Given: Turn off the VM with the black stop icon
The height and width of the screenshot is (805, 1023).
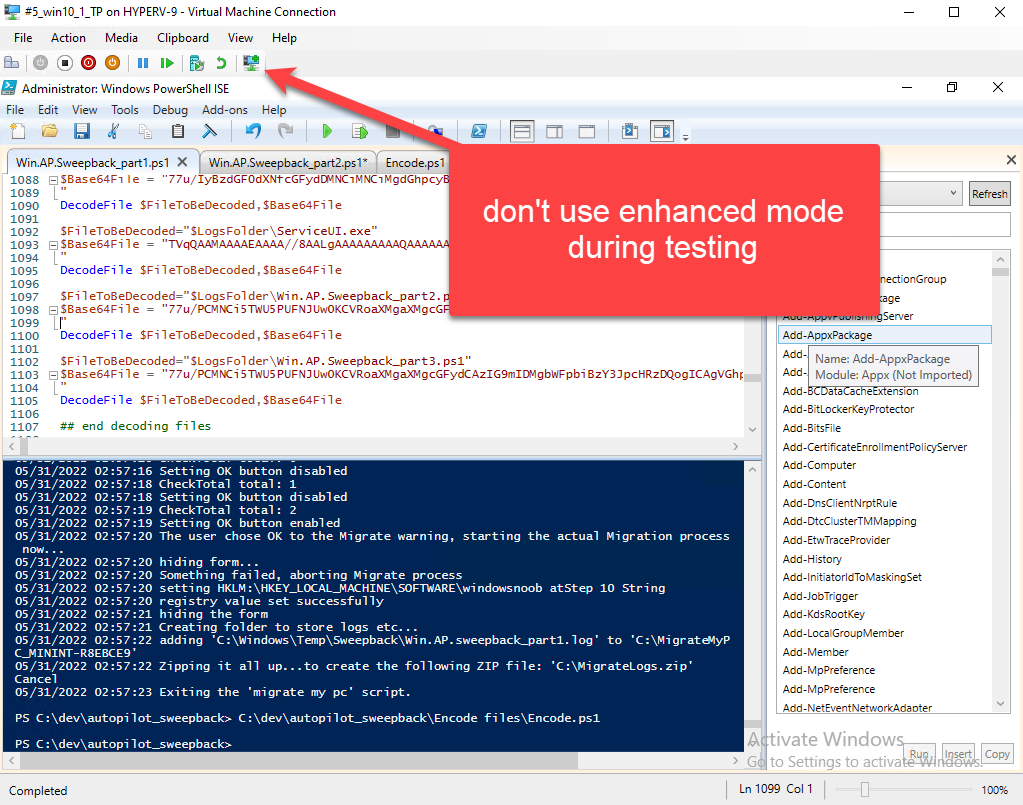Looking at the screenshot, I should click(65, 63).
